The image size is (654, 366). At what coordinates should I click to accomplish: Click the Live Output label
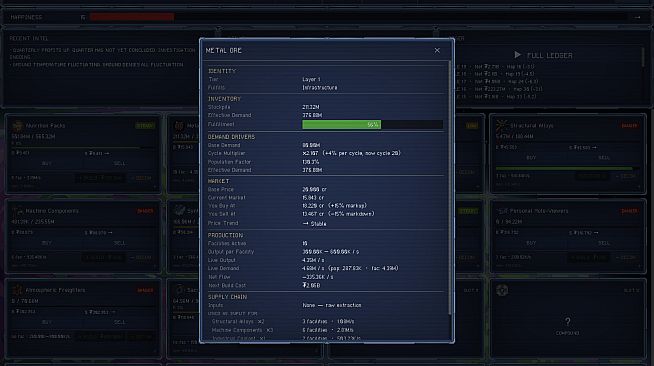tap(221, 260)
